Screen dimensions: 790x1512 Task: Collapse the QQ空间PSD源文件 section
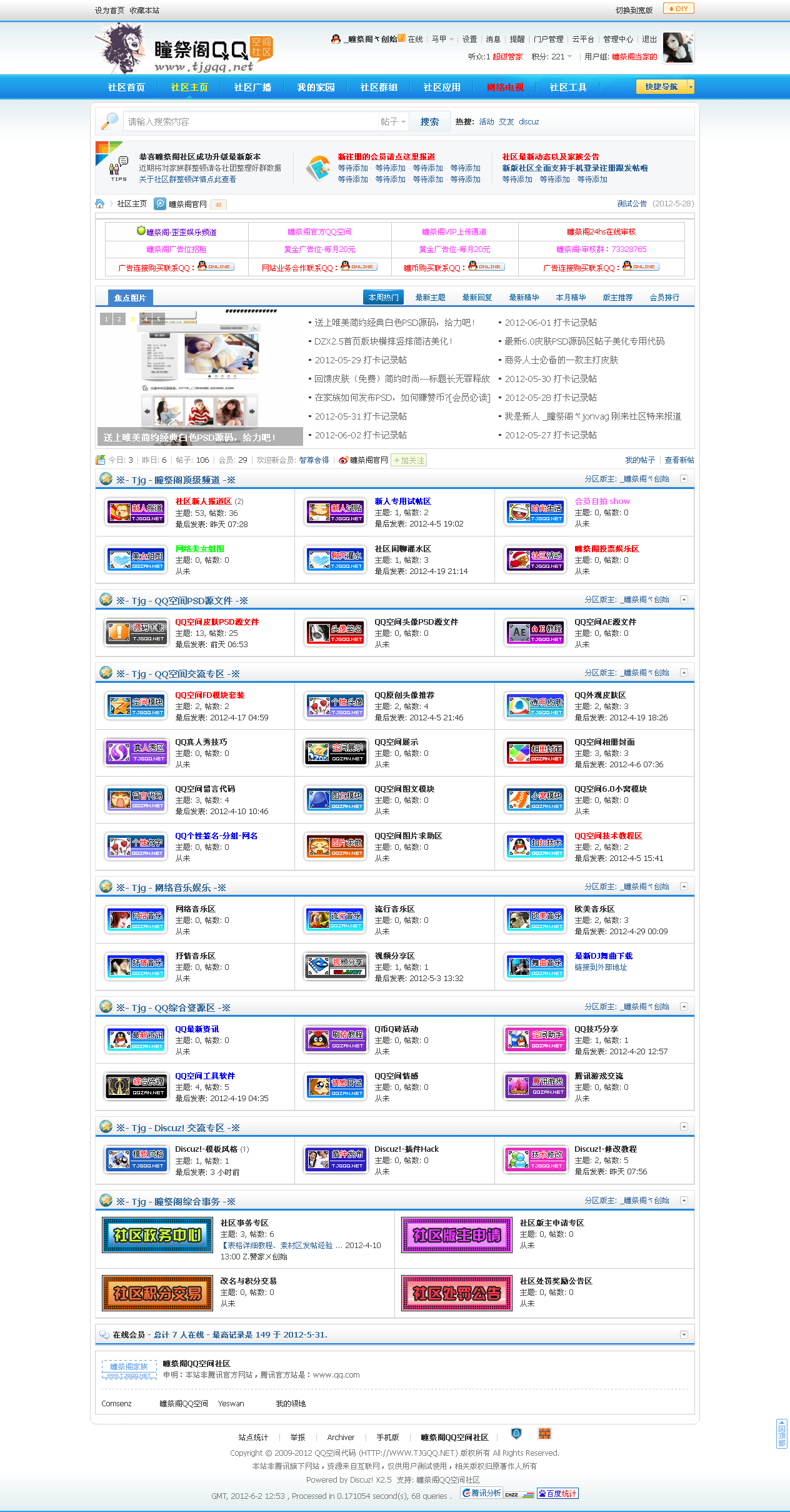pyautogui.click(x=684, y=600)
